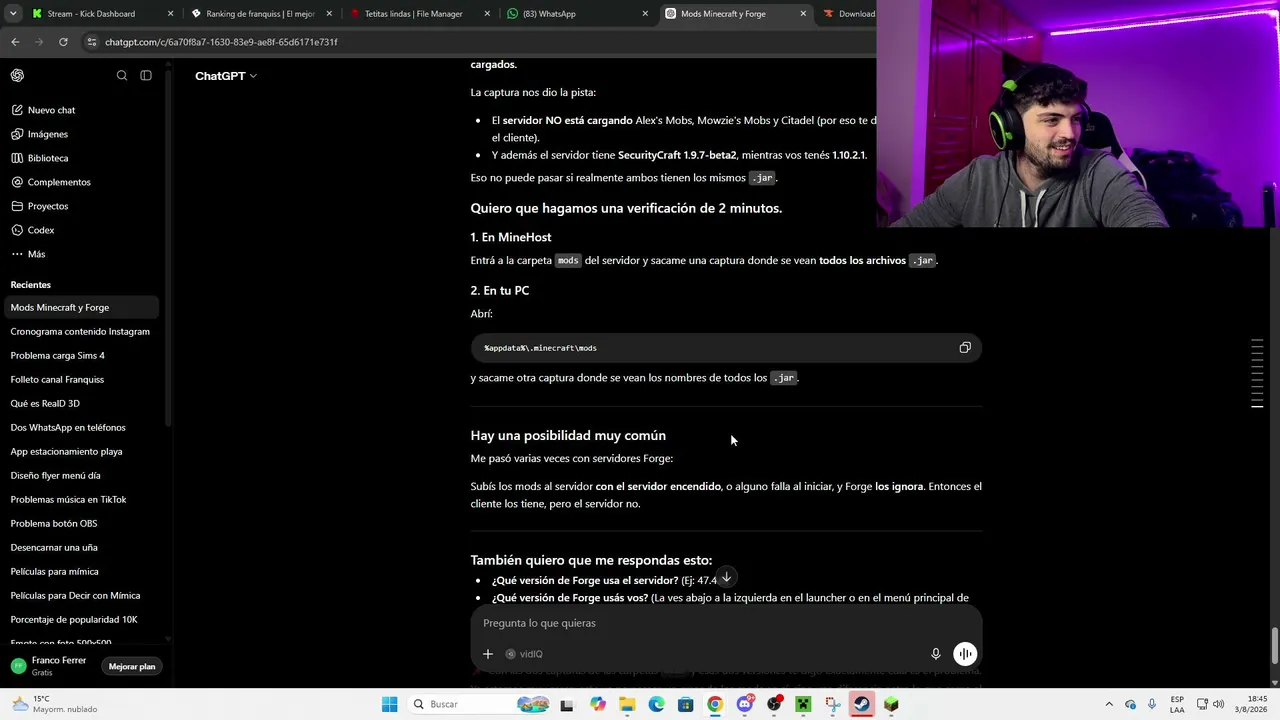The height and width of the screenshot is (720, 1280).
Task: Click the site info icon in address bar
Action: (x=92, y=42)
